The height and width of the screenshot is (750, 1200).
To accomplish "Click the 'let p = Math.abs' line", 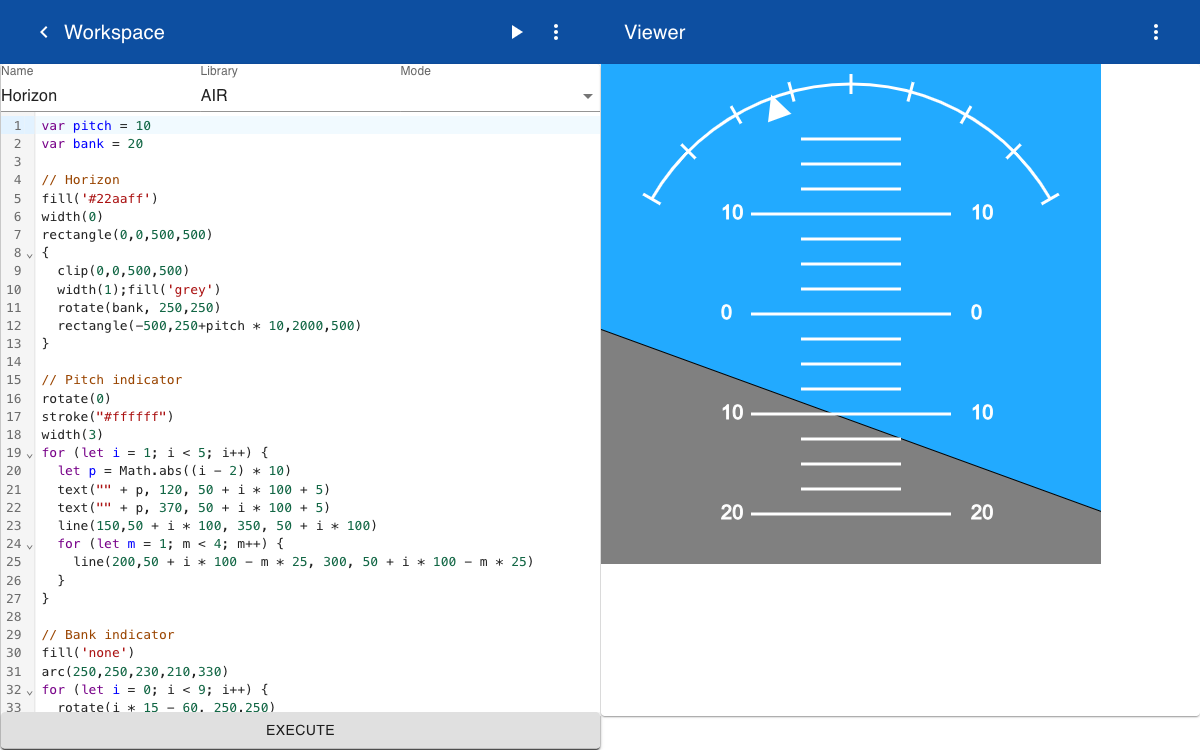I will (x=174, y=471).
